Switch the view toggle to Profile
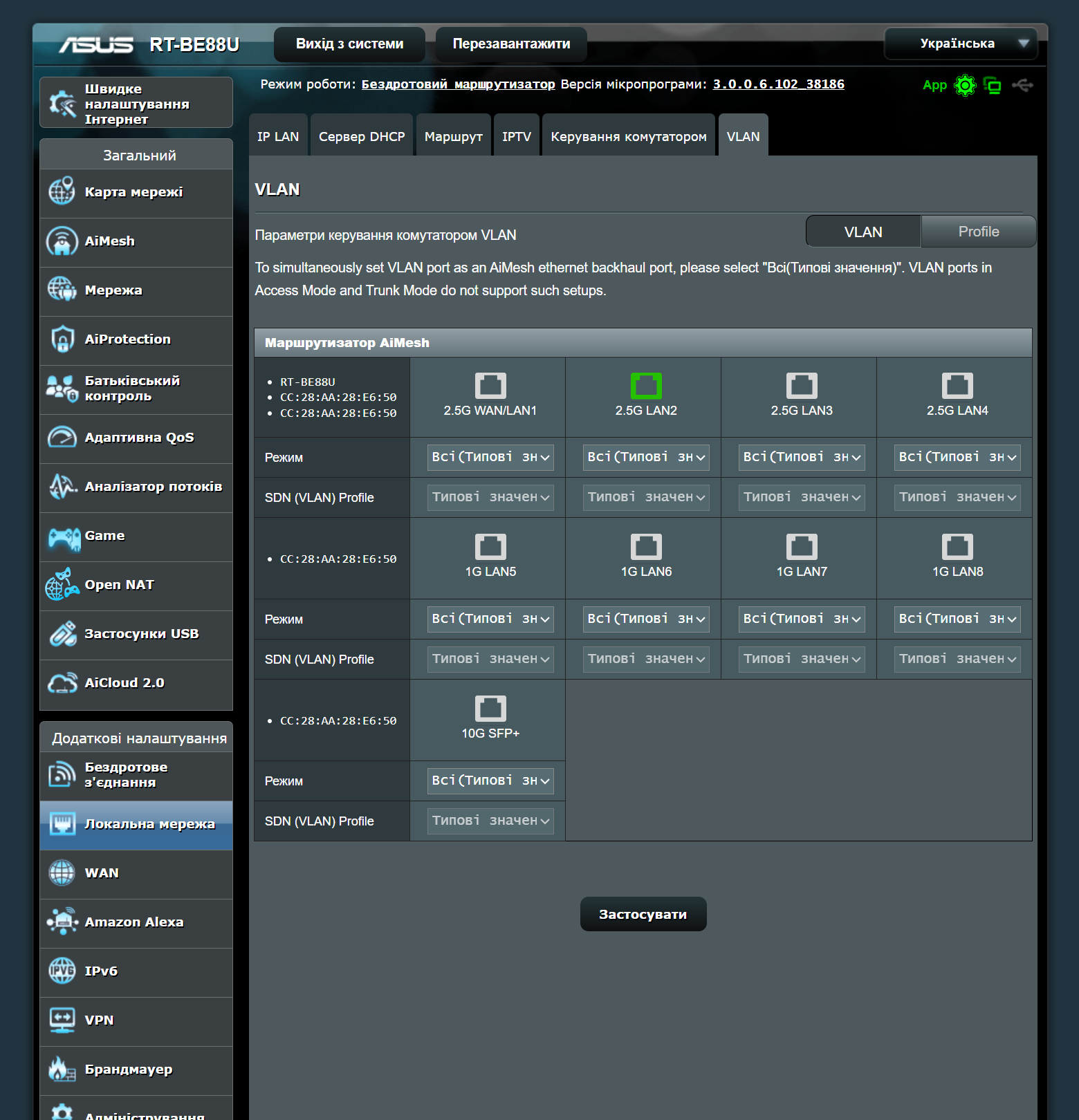This screenshot has width=1079, height=1120. pos(979,232)
